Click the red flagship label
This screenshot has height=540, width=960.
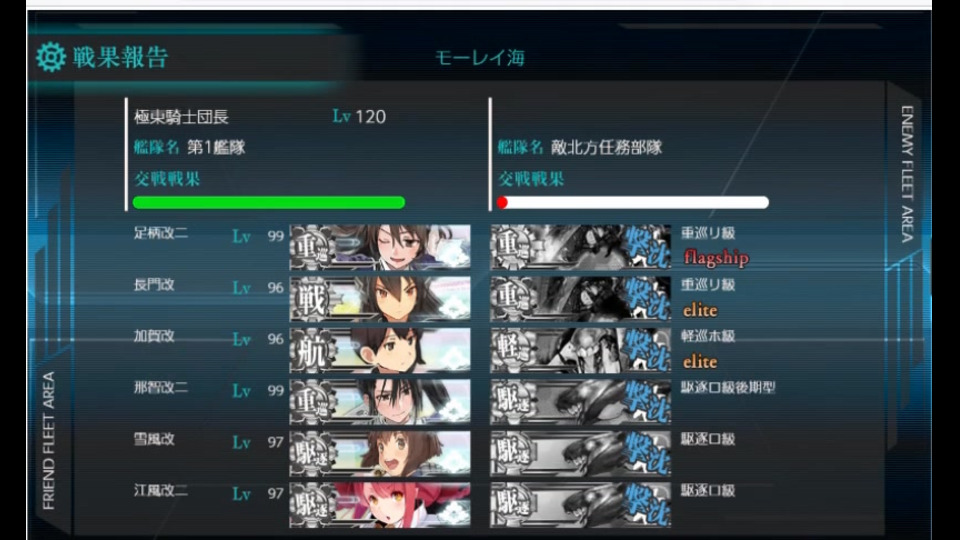[716, 258]
